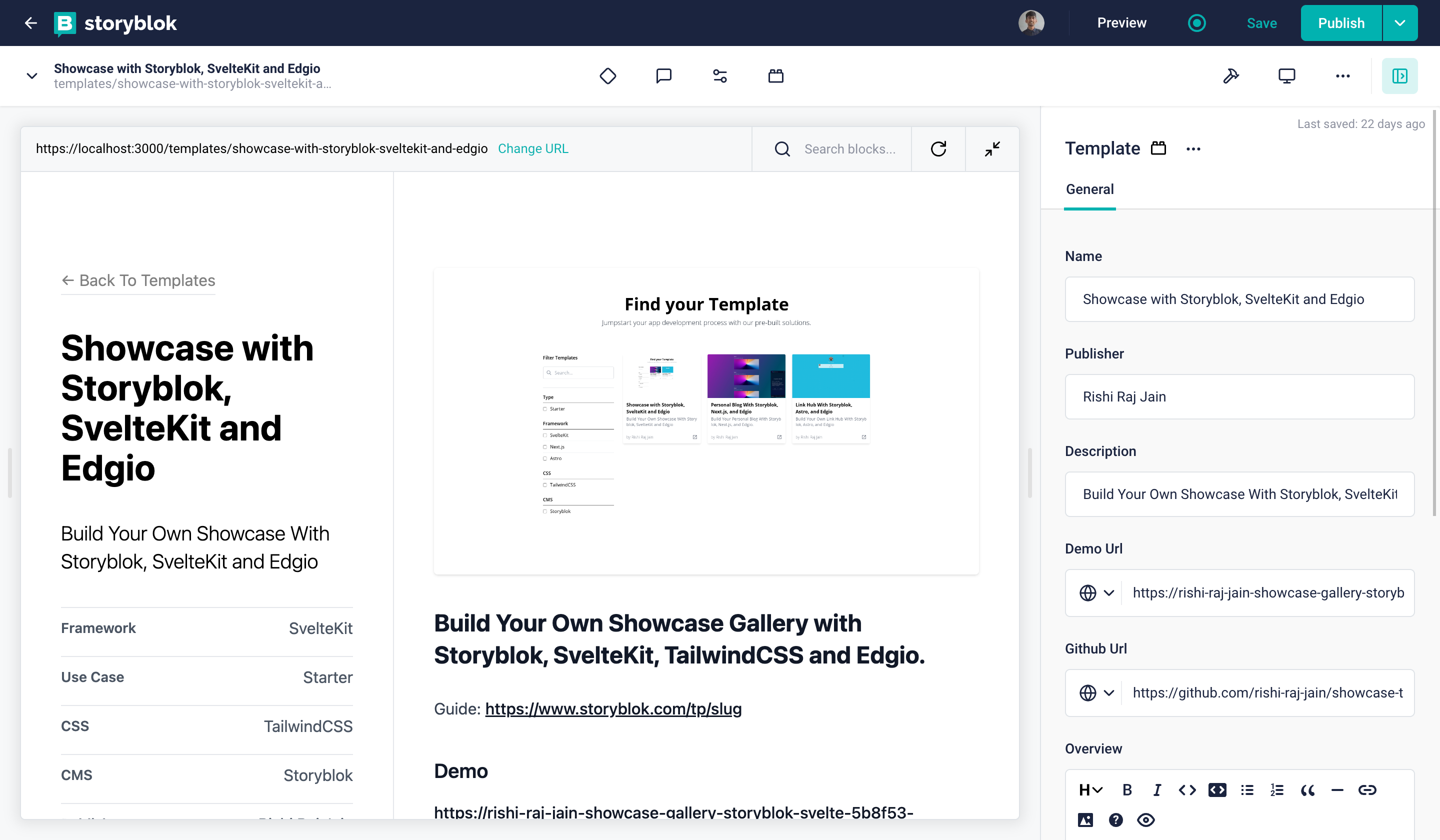Select the hammer customization icon

(x=1231, y=75)
